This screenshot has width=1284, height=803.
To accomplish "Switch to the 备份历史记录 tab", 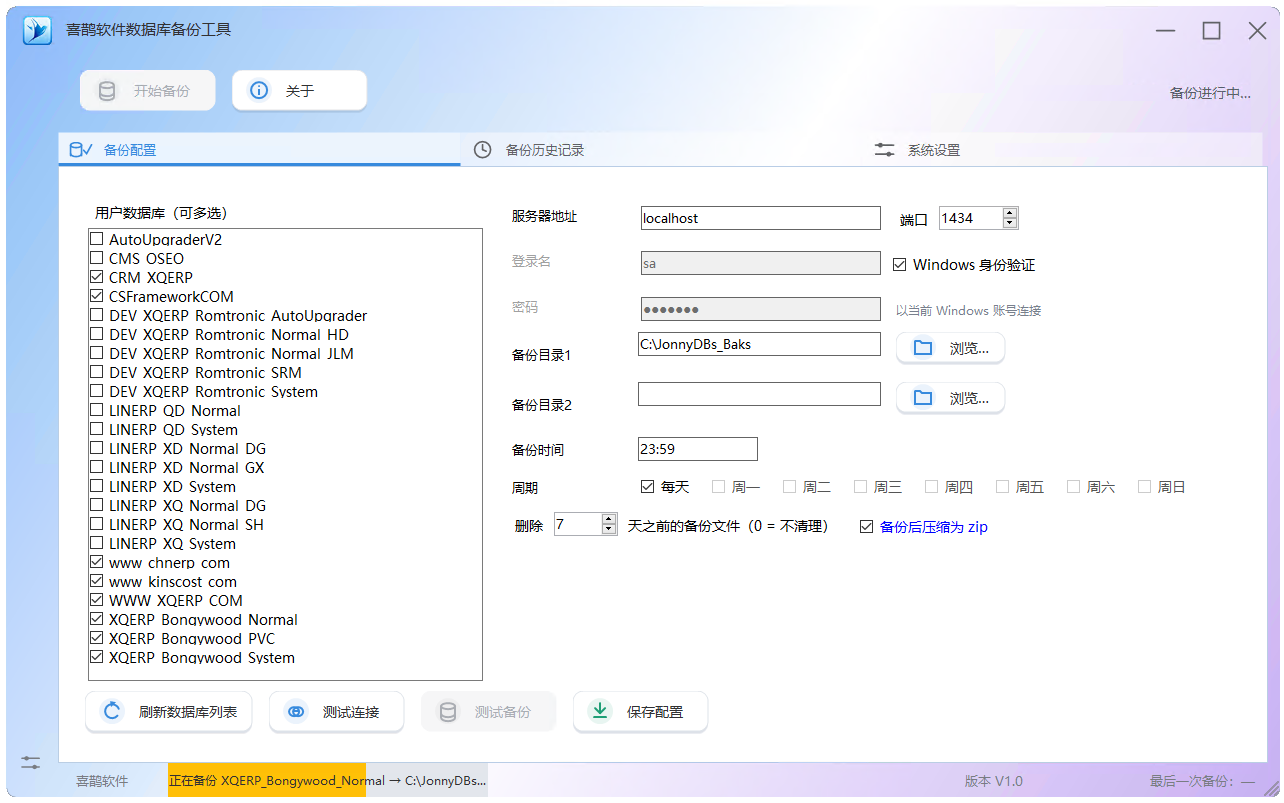I will [661, 150].
